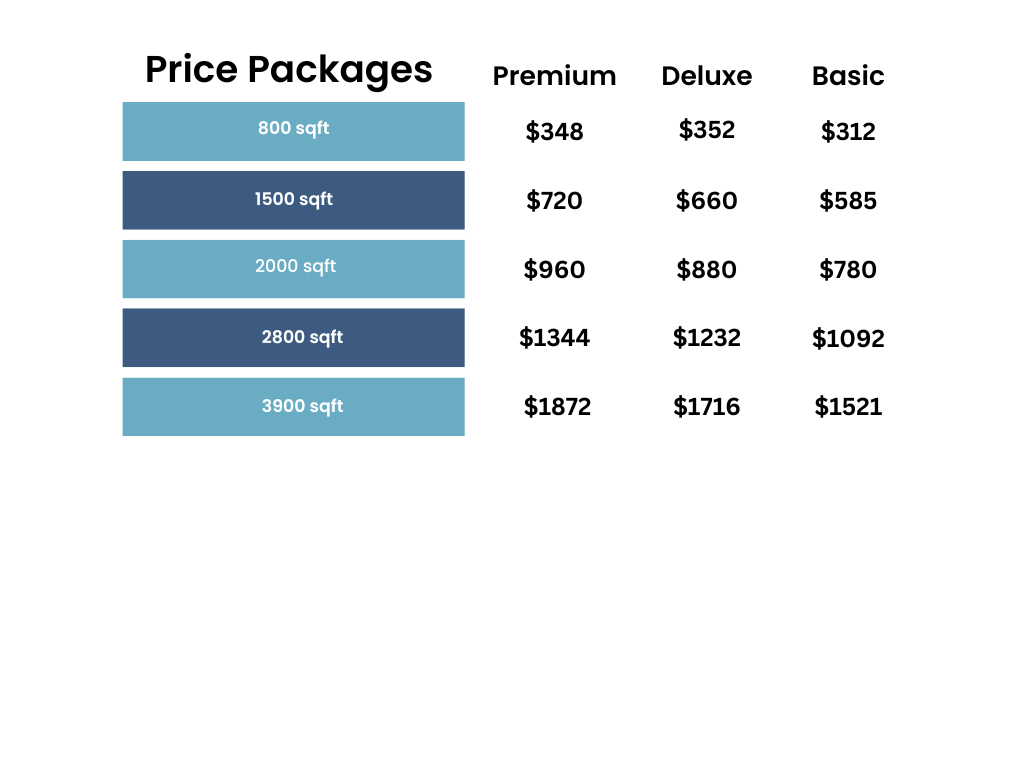Click the Basic column header
This screenshot has height=768, width=1024.
(848, 76)
